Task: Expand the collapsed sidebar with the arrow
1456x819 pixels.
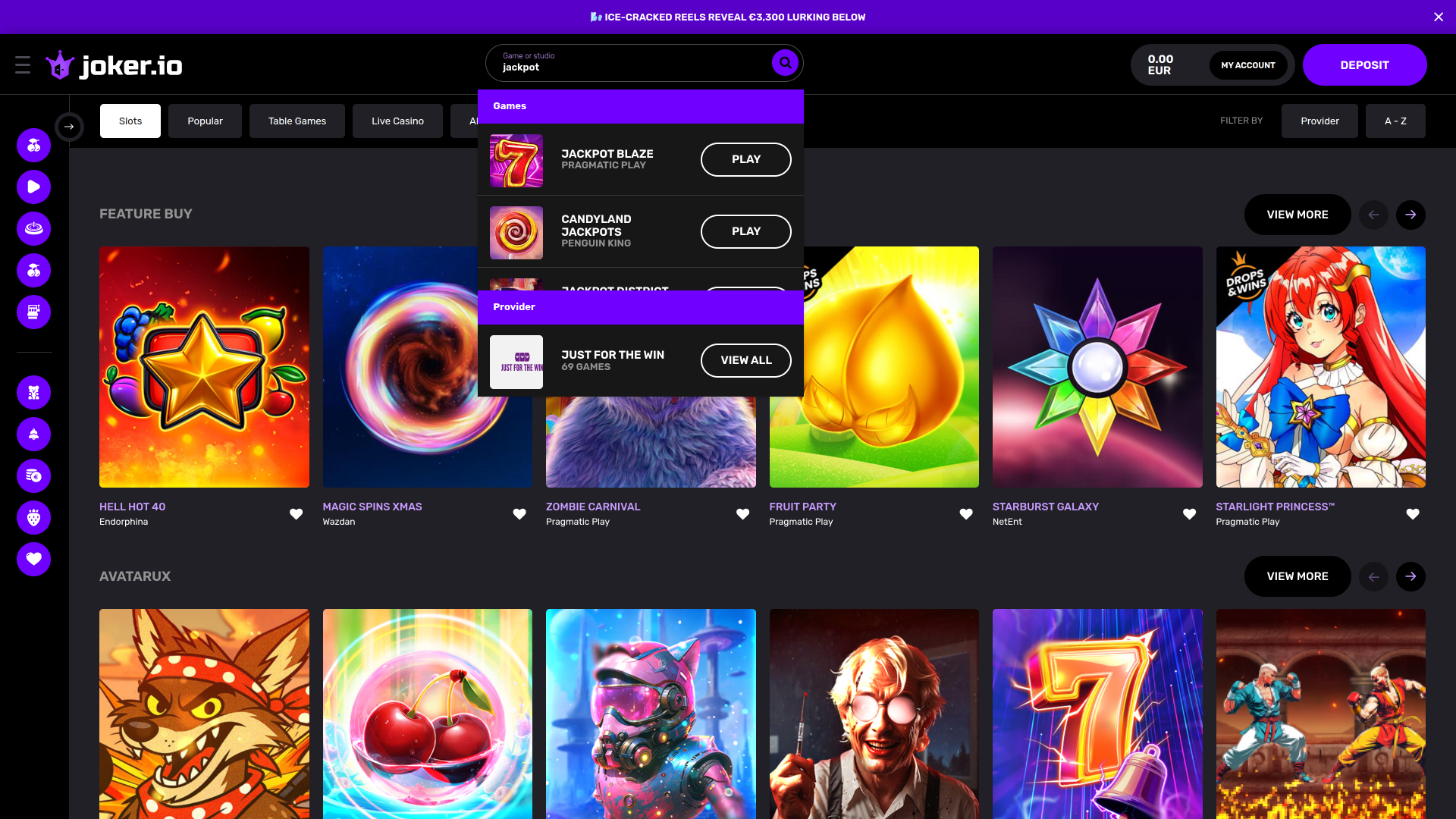Action: tap(70, 127)
